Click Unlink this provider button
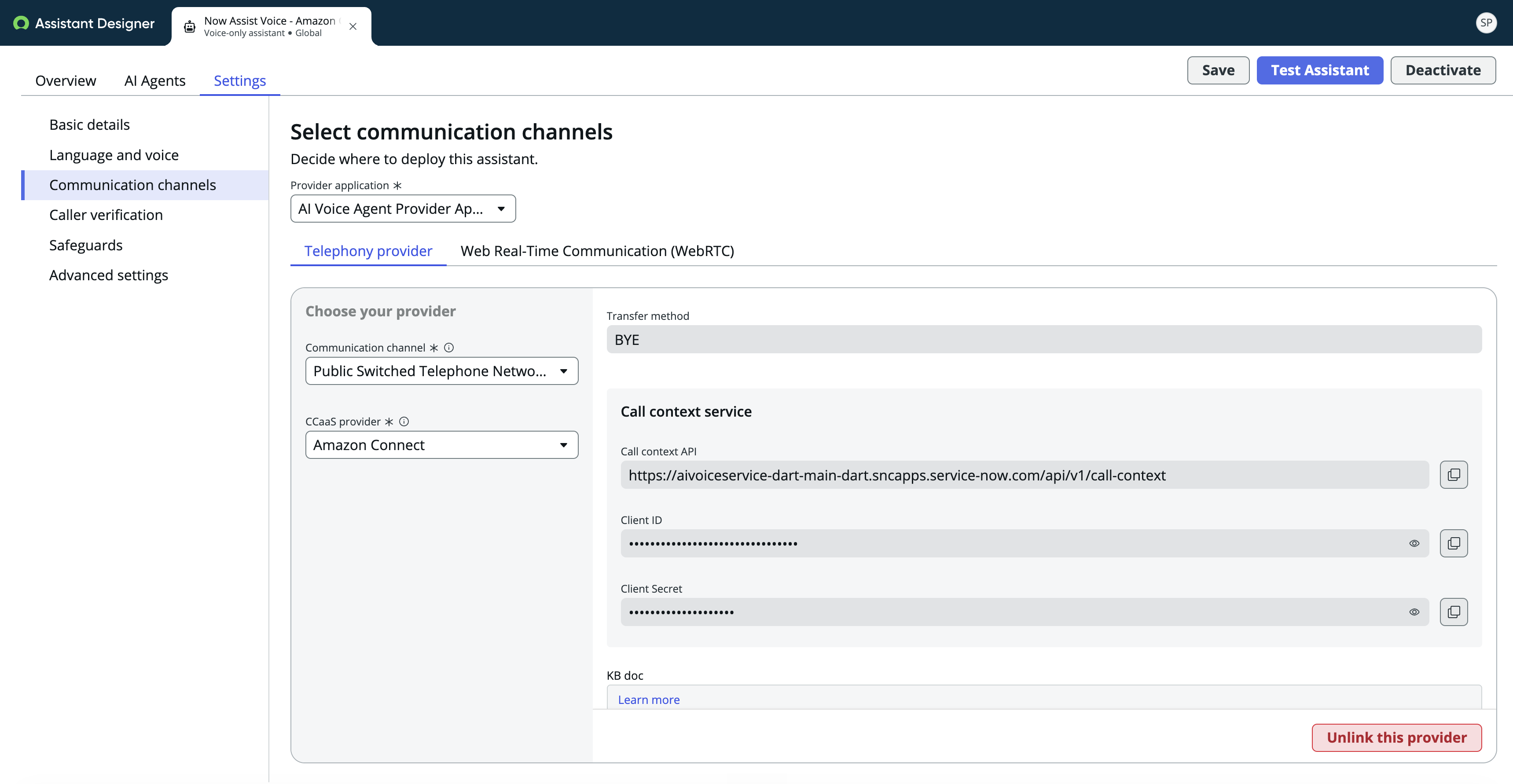This screenshot has width=1513, height=784. (1397, 738)
